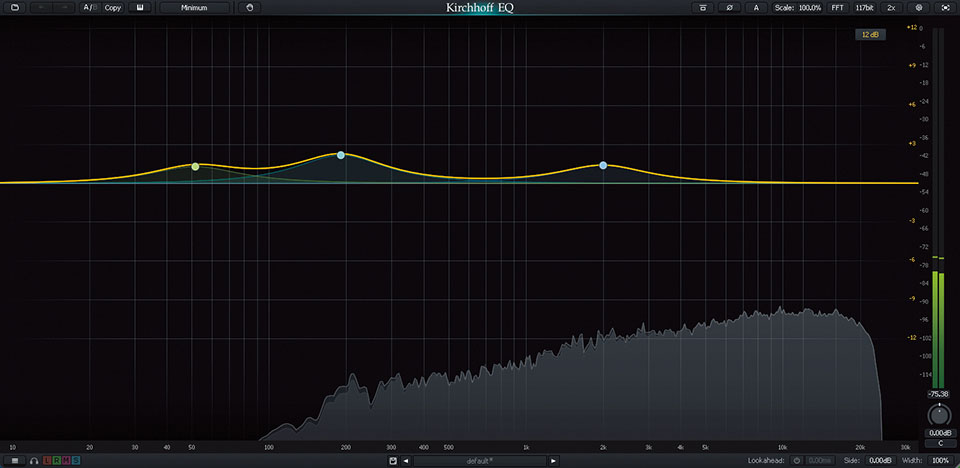This screenshot has width=960, height=468.
Task: Select the blue EQ band node at 2k
Action: pyautogui.click(x=603, y=165)
